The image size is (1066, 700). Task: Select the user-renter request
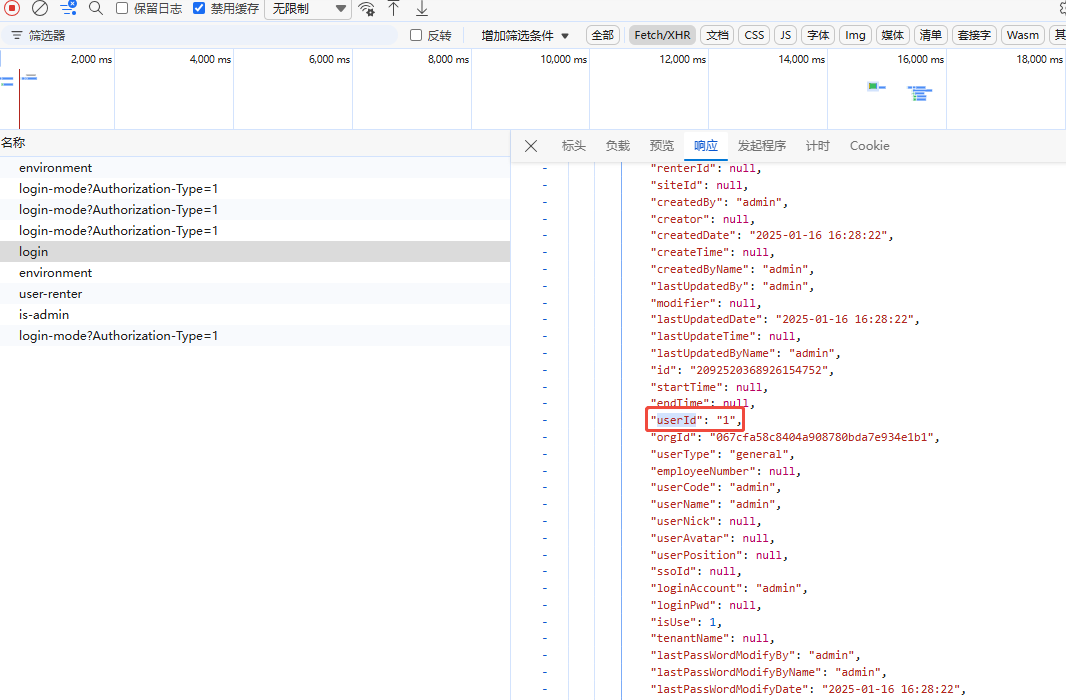tap(255, 294)
